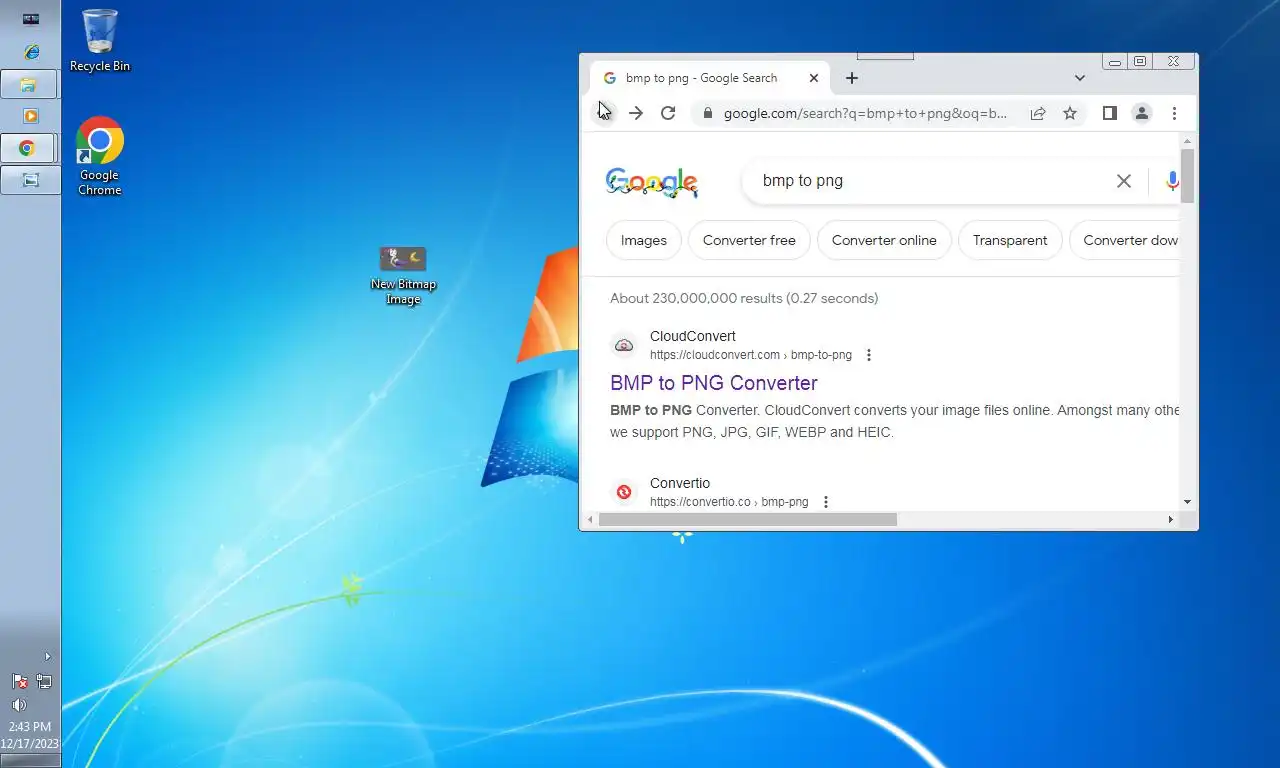Select the Google Chrome desktop shortcut

click(x=100, y=156)
